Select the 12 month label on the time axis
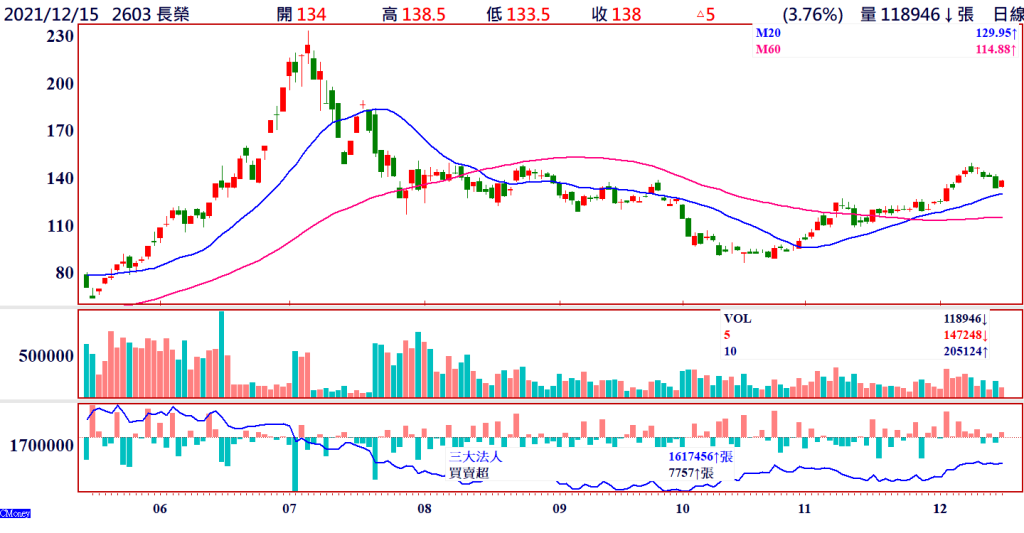 coord(939,509)
